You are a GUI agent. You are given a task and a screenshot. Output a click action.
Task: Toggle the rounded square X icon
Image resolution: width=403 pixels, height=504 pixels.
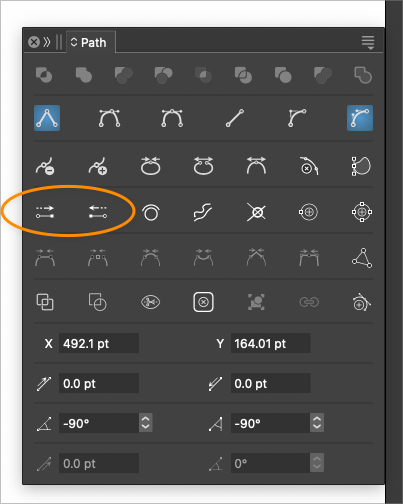(203, 302)
